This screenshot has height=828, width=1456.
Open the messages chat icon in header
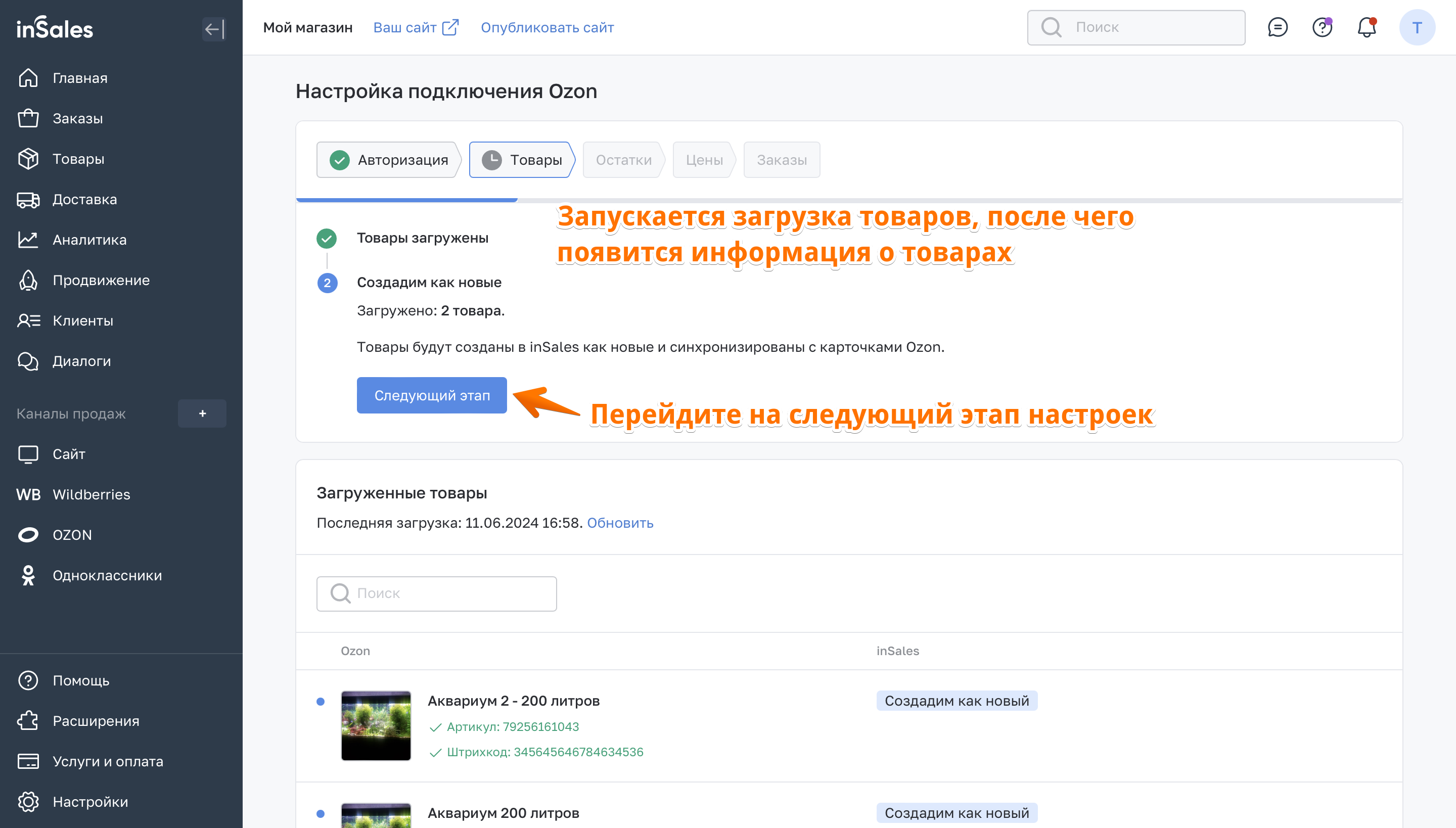1278,27
